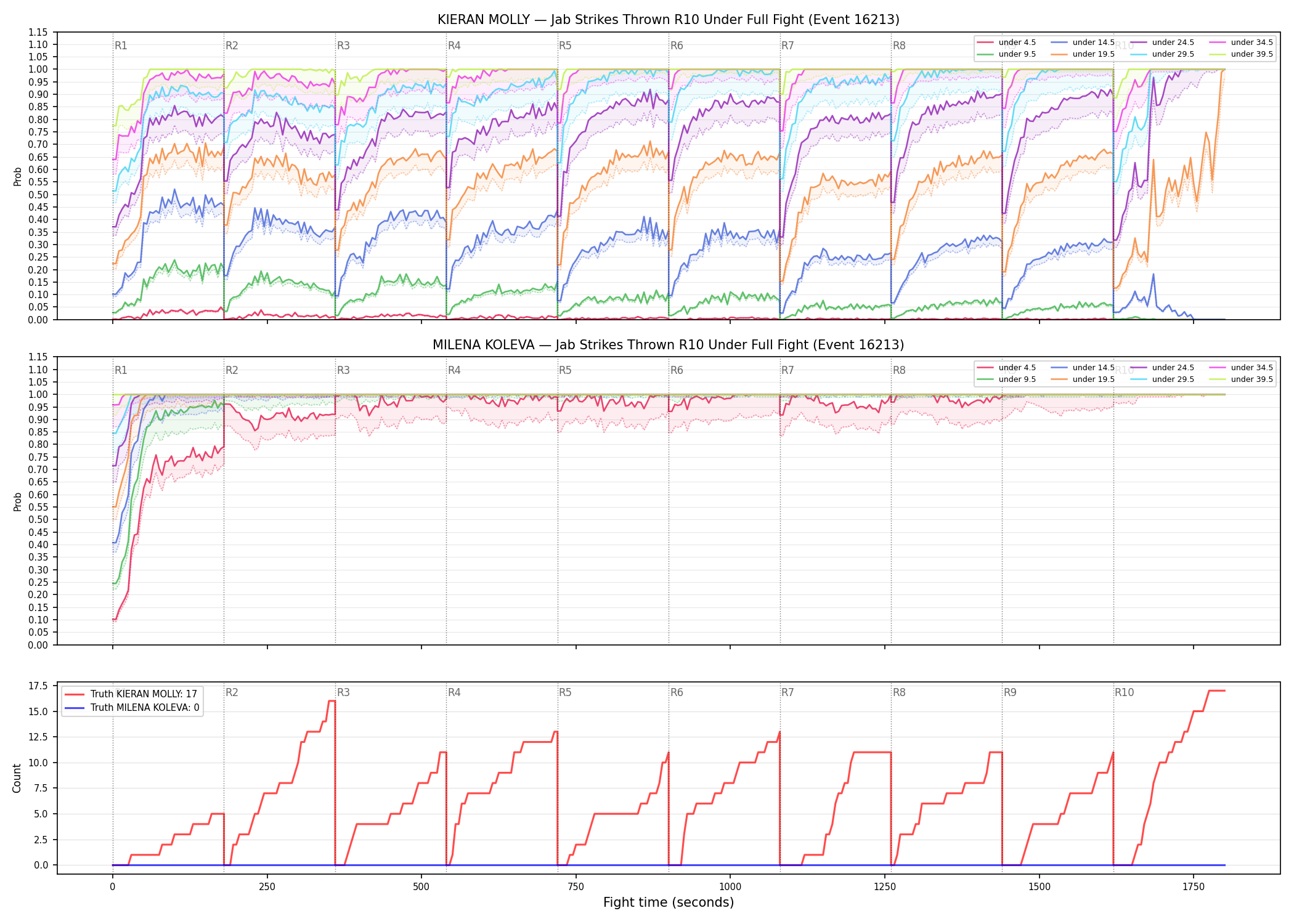Click the x-axis tick label 1500

(x=1040, y=887)
